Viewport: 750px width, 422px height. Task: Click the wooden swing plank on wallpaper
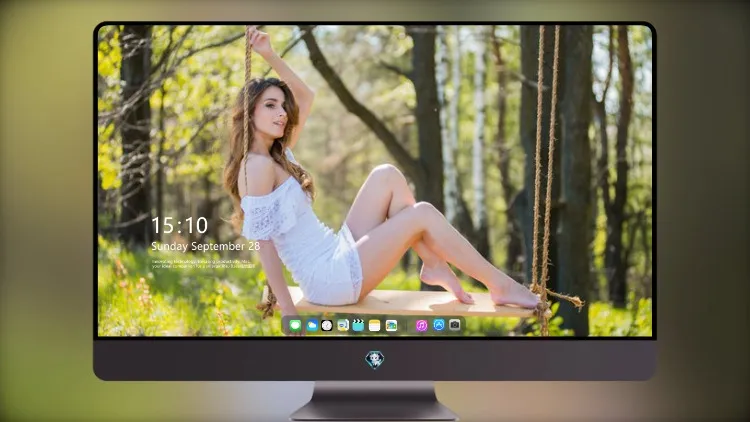pos(402,302)
